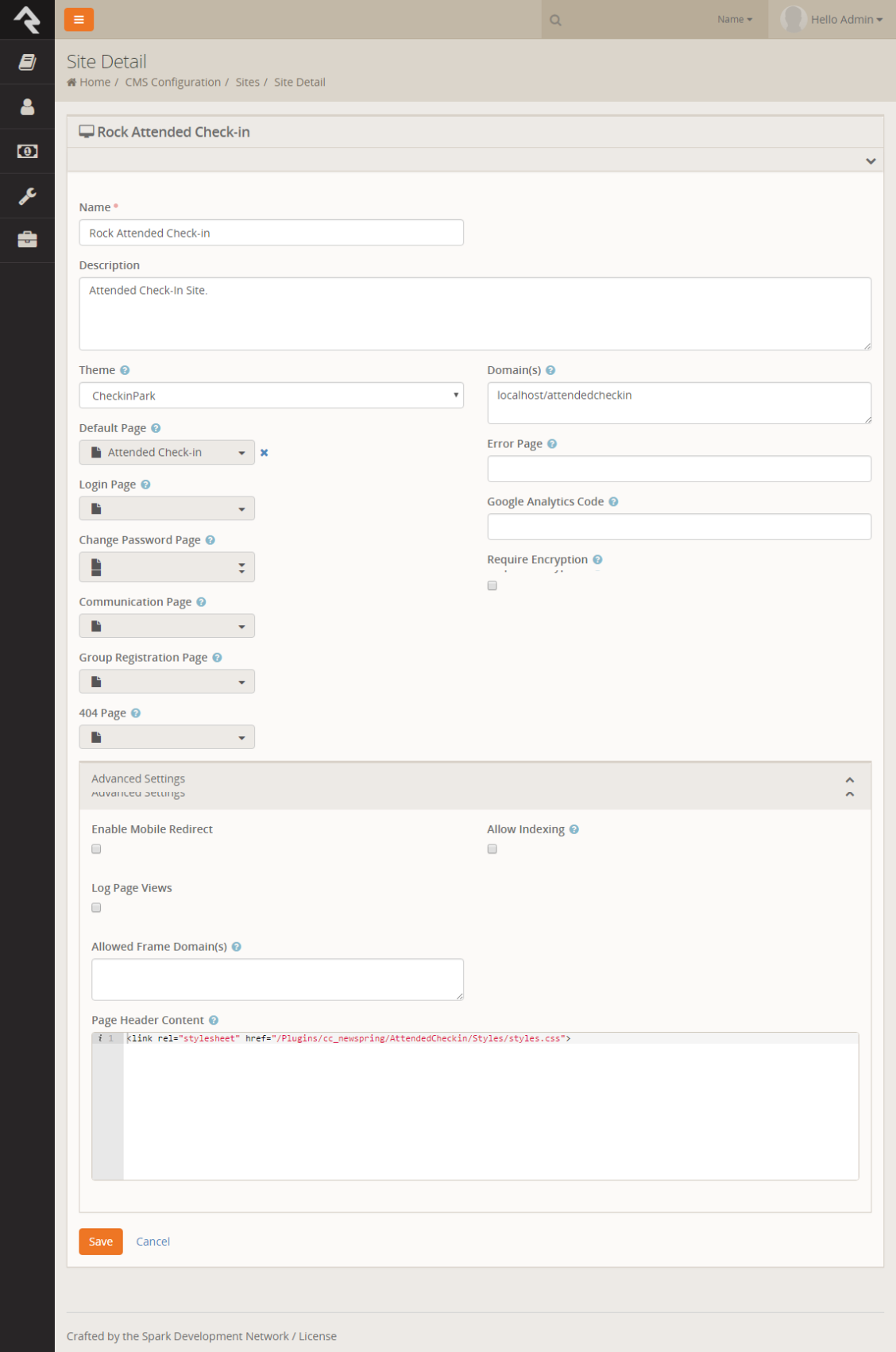Go to CMS Configuration breadcrumb

173,83
